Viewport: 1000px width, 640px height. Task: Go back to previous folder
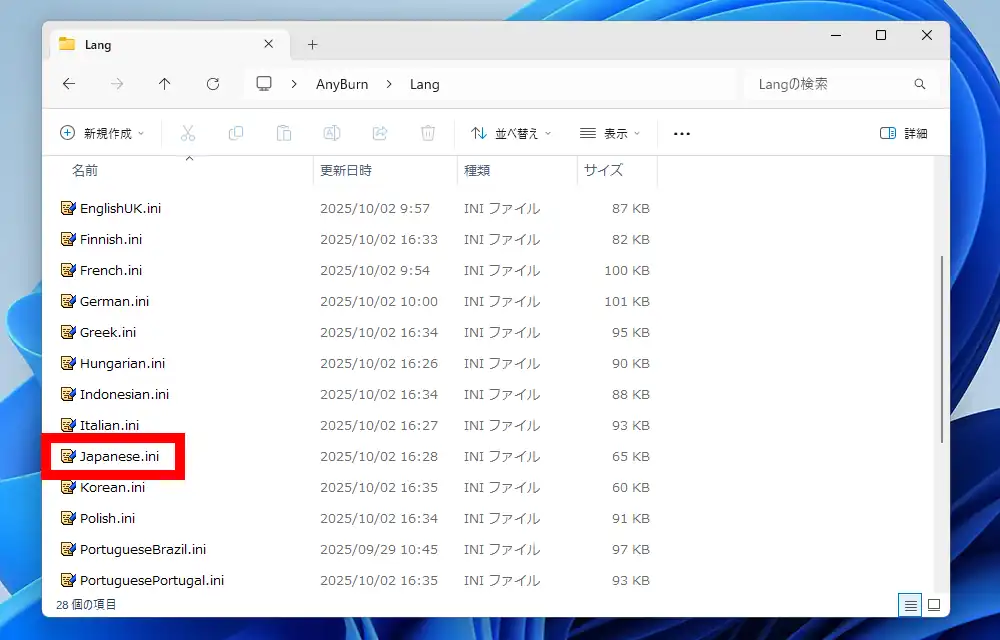click(x=69, y=84)
